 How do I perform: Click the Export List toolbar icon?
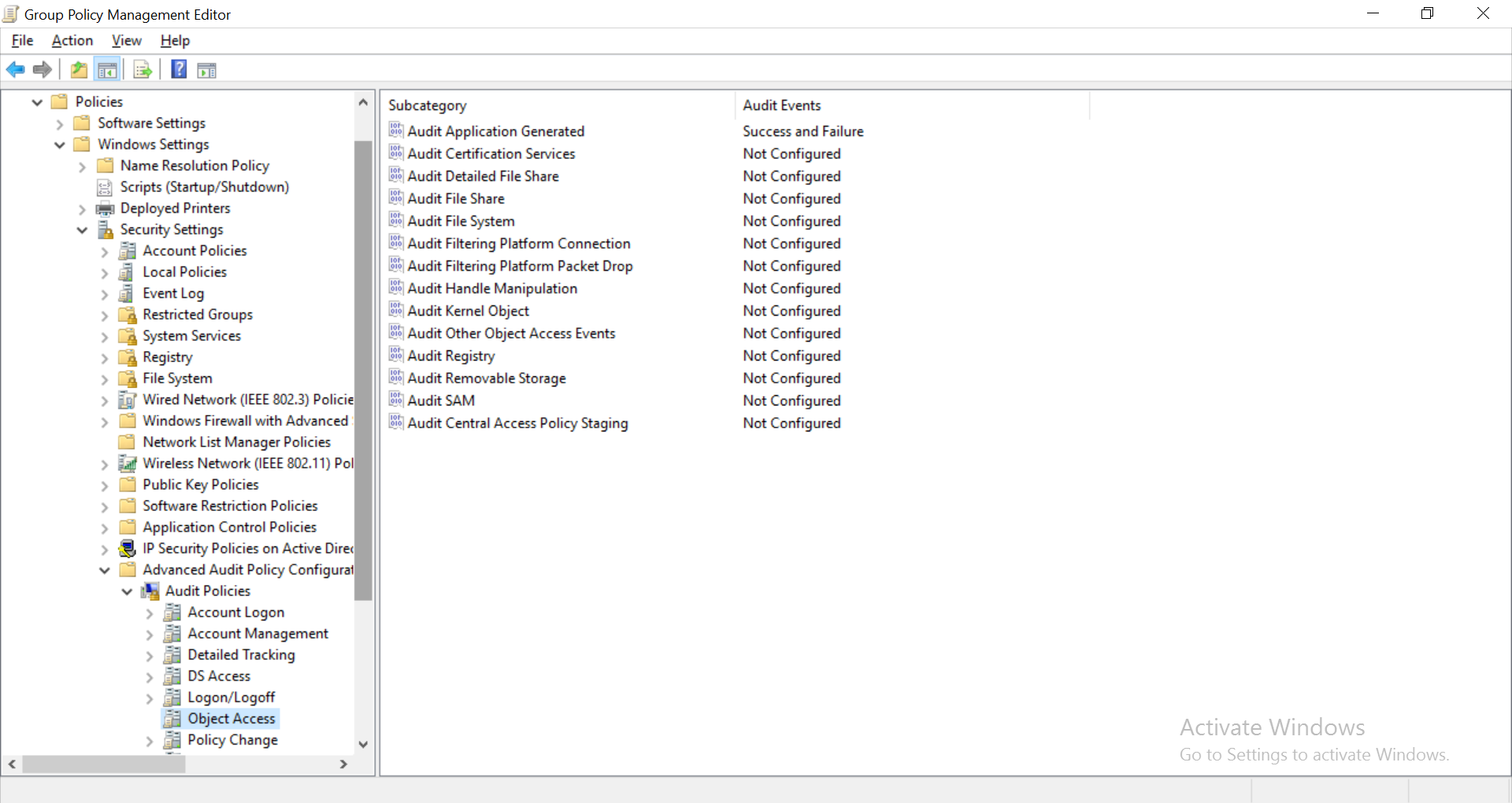coord(143,69)
